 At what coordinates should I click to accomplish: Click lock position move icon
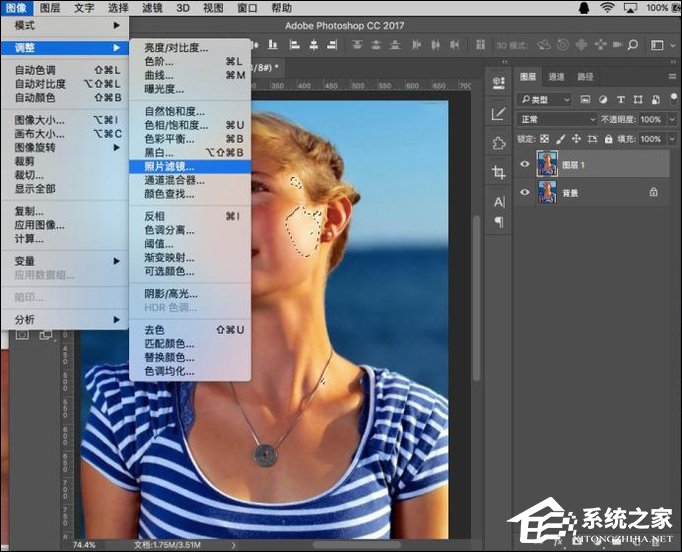point(574,139)
